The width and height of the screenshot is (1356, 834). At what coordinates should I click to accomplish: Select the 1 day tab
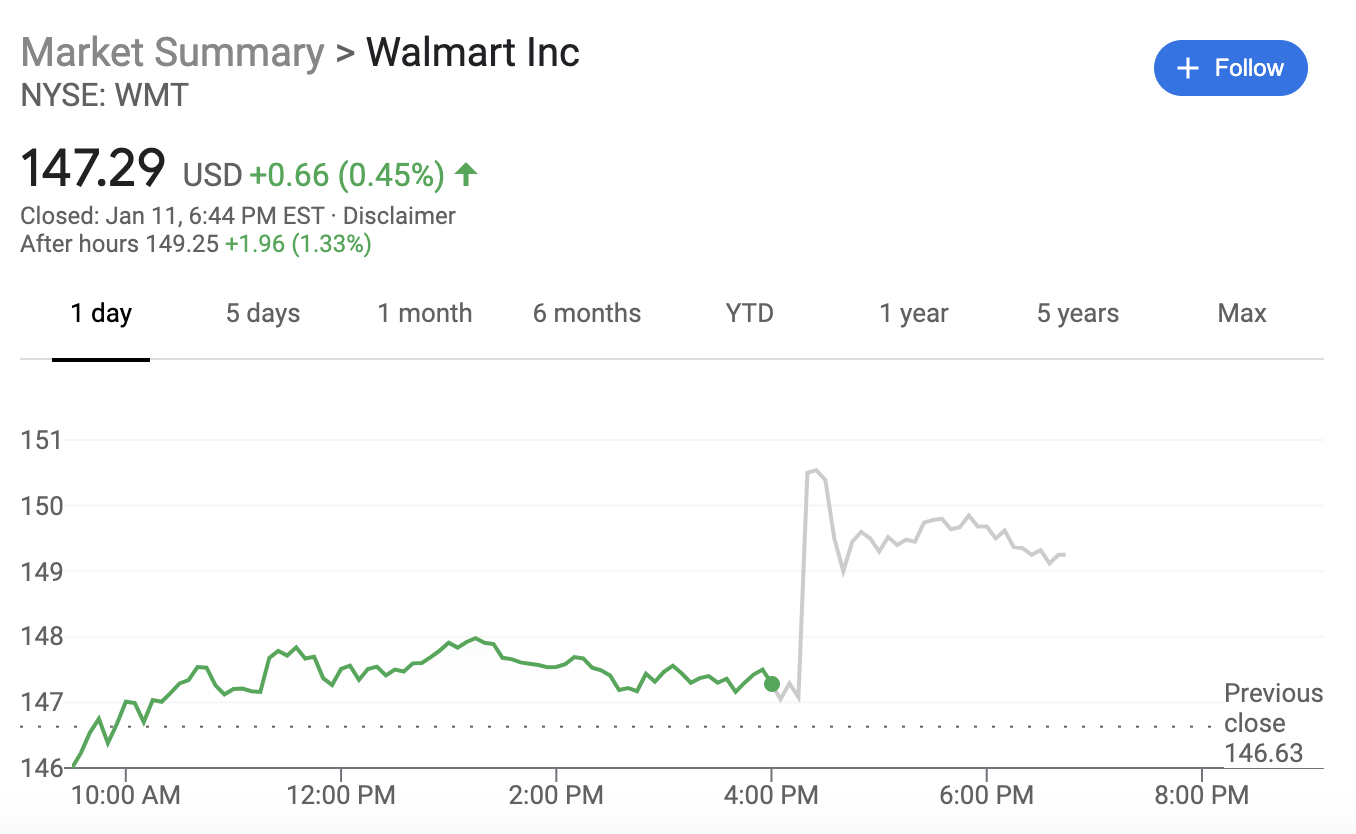pos(101,313)
